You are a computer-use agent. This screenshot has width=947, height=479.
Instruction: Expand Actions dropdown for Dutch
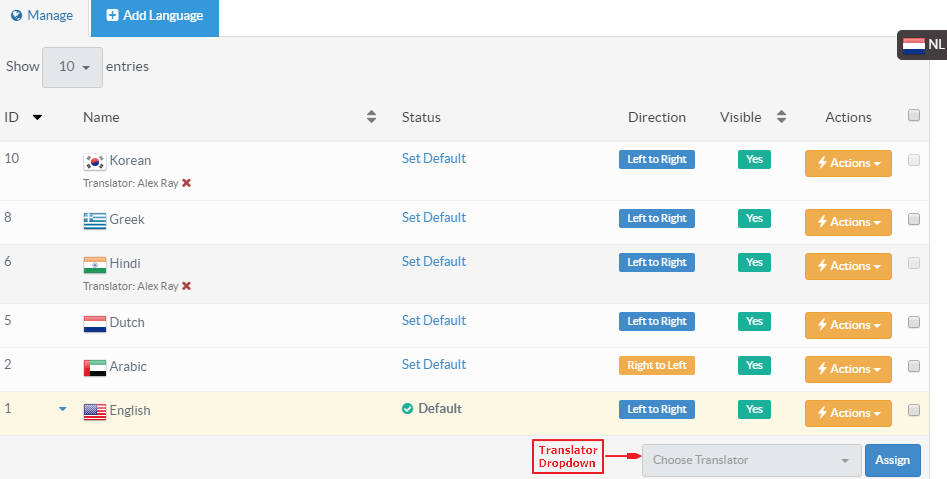click(x=848, y=325)
